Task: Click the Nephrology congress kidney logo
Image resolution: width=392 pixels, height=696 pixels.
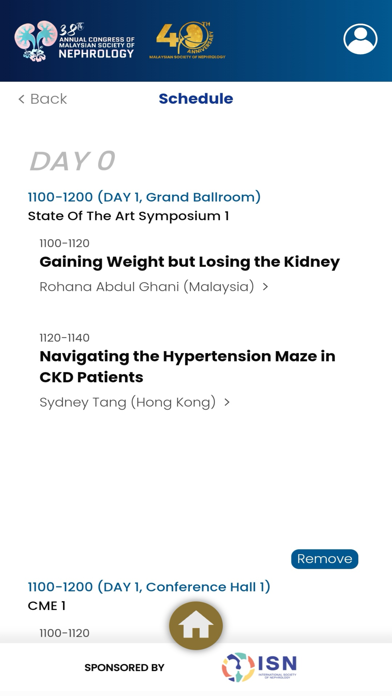Action: point(74,41)
